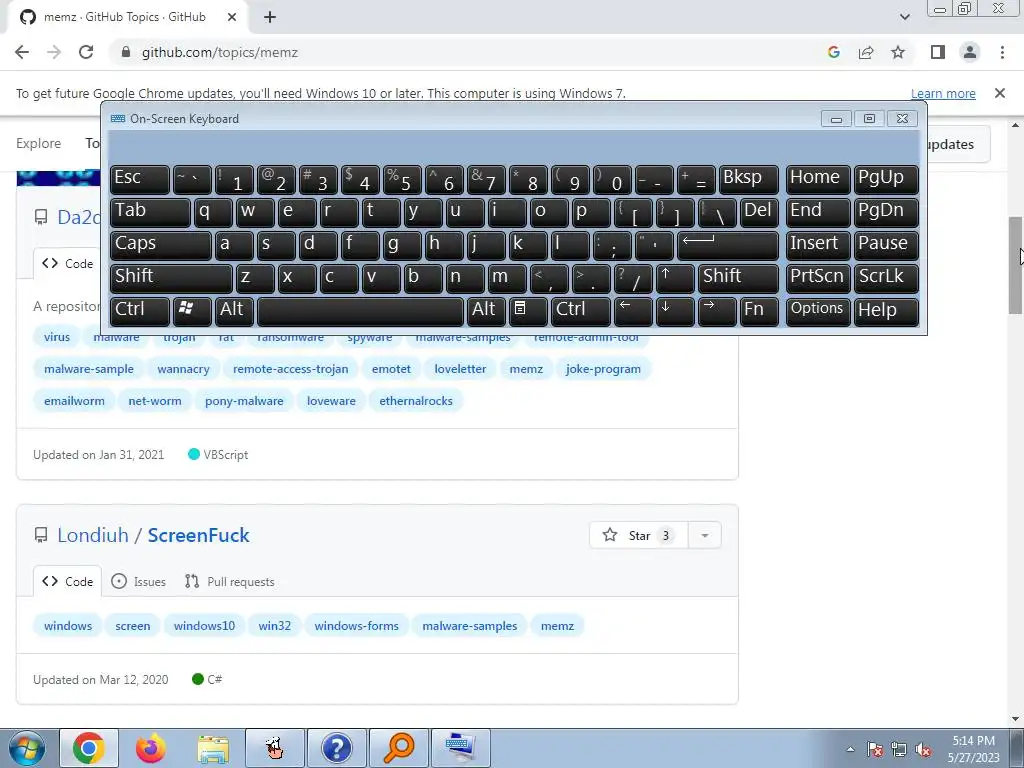The width and height of the screenshot is (1024, 768).
Task: Click the win32 topic tag
Action: point(274,626)
